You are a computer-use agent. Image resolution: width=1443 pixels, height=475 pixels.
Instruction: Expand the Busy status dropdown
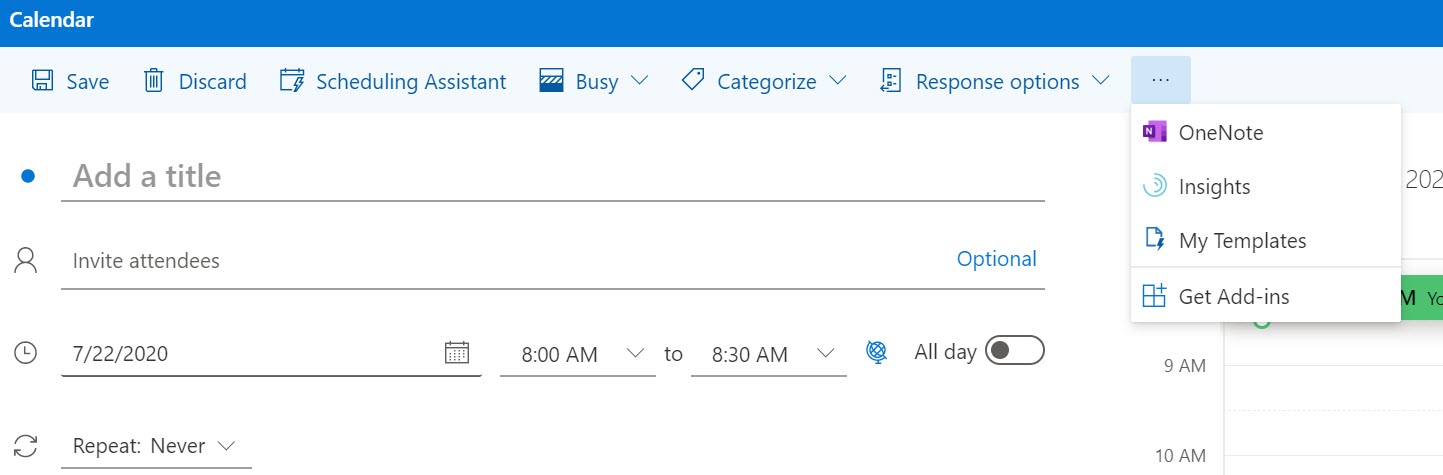pos(640,81)
